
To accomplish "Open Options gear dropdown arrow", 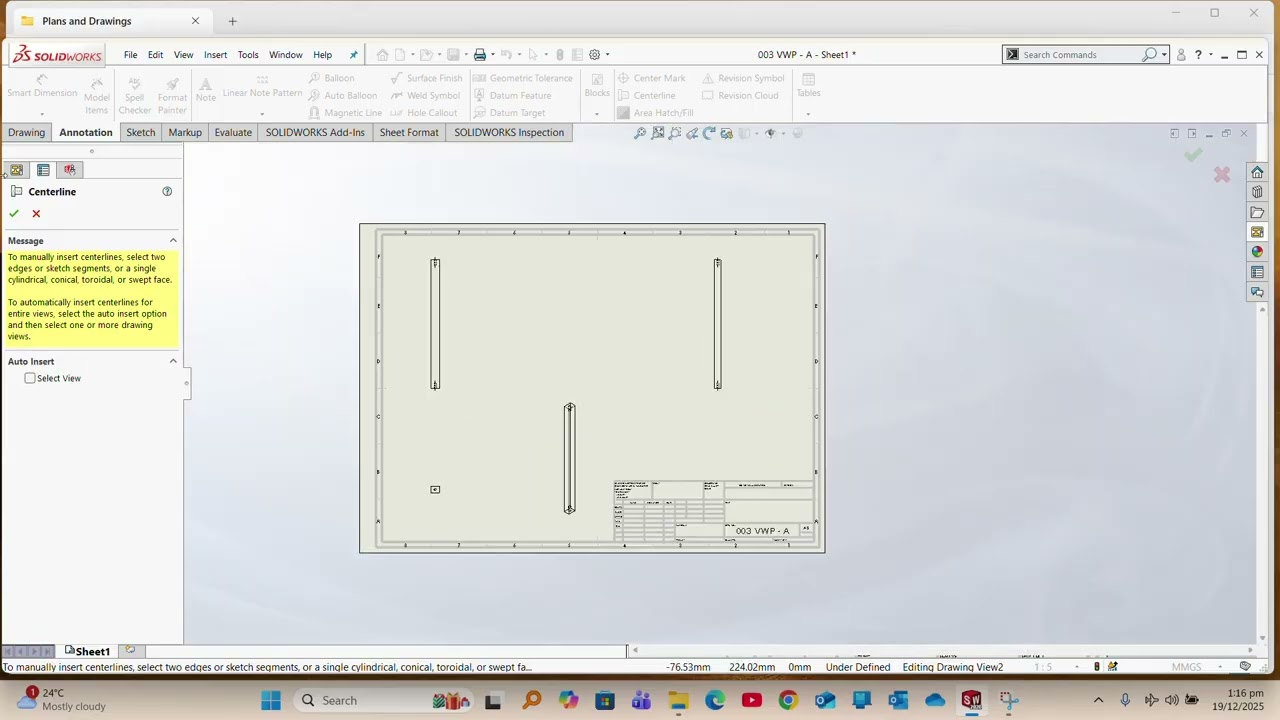I will click(x=607, y=55).
